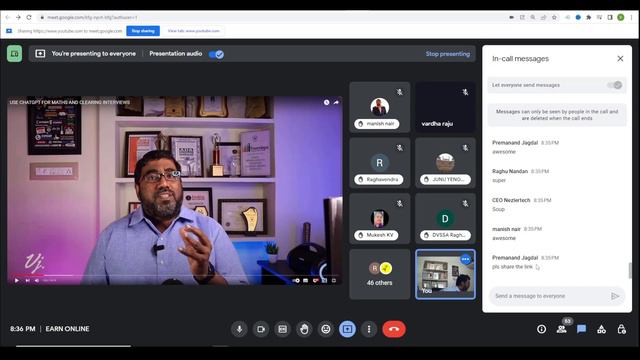Open the emoji reactions button
The height and width of the screenshot is (360, 640).
click(x=326, y=329)
